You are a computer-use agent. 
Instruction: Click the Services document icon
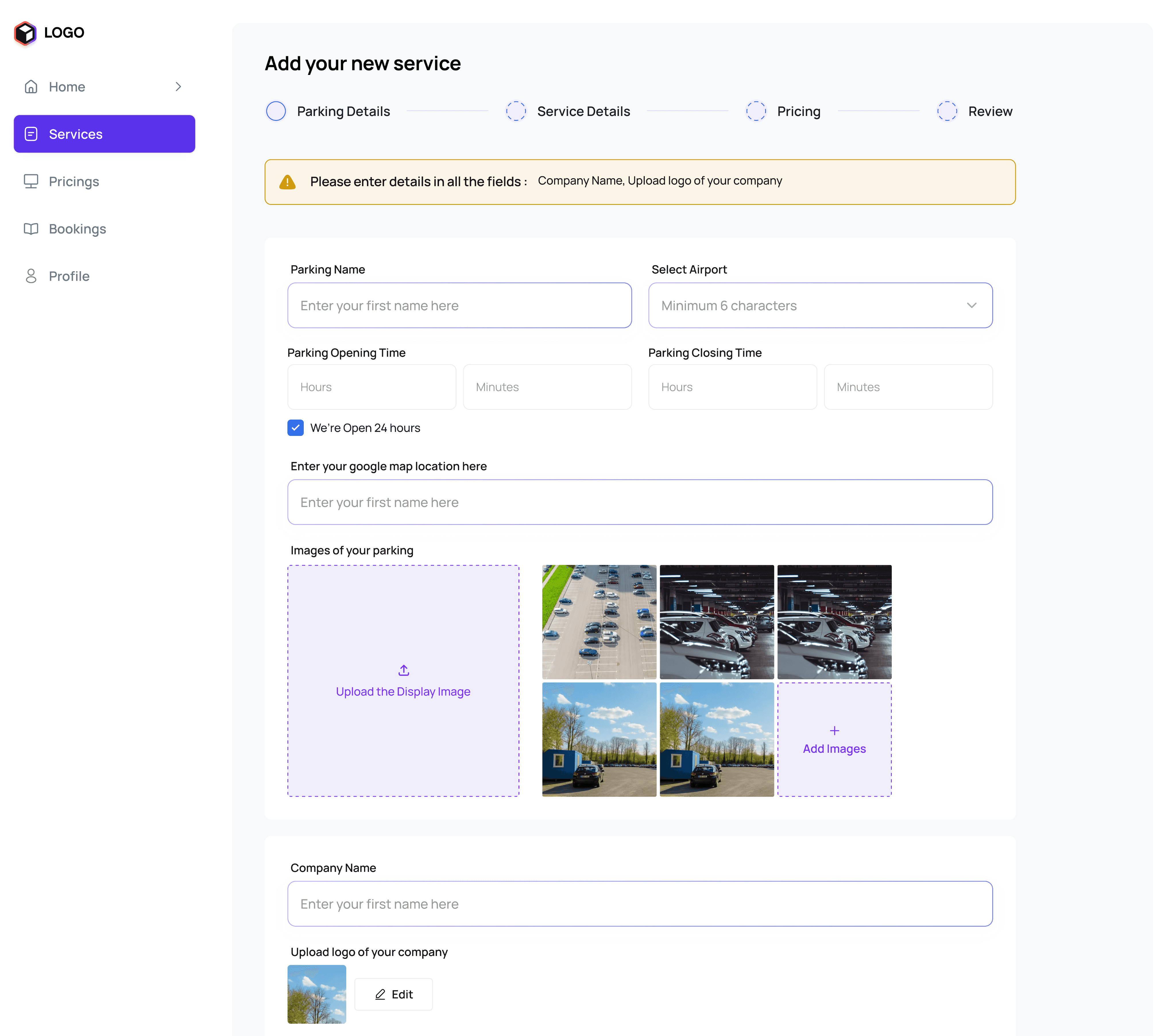click(x=31, y=134)
